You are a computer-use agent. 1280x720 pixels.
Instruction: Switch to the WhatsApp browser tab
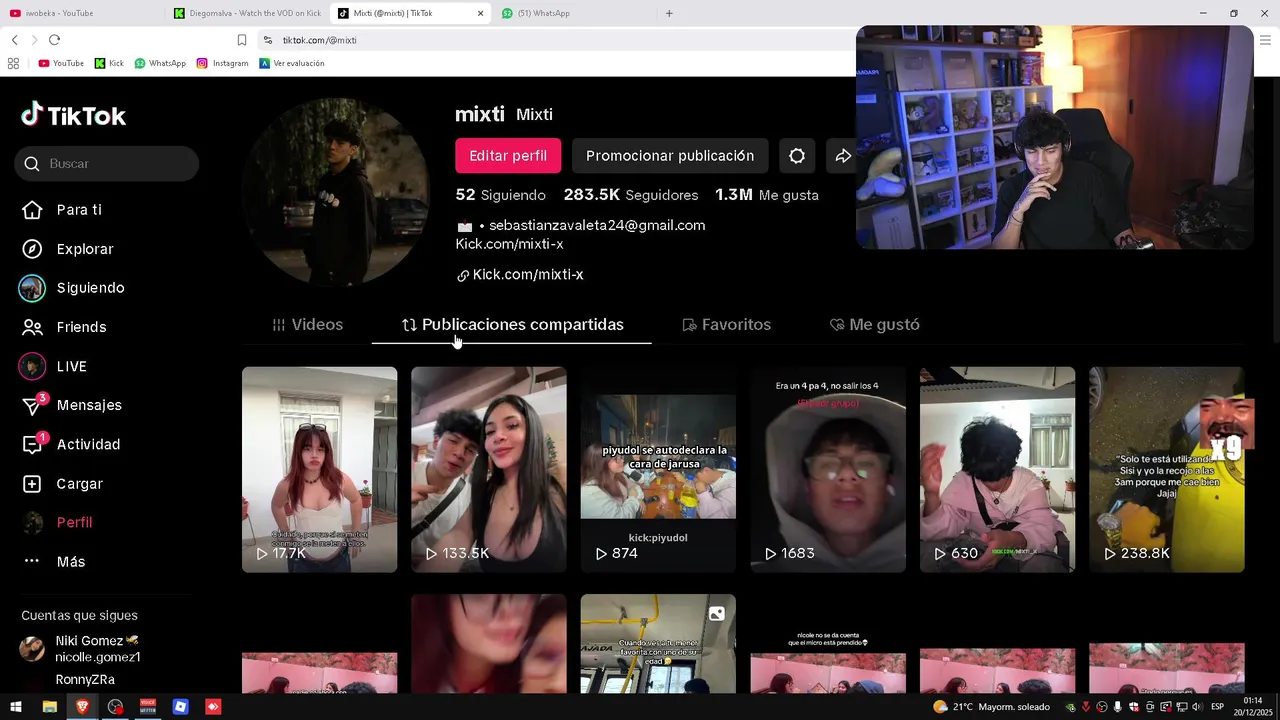click(x=572, y=13)
